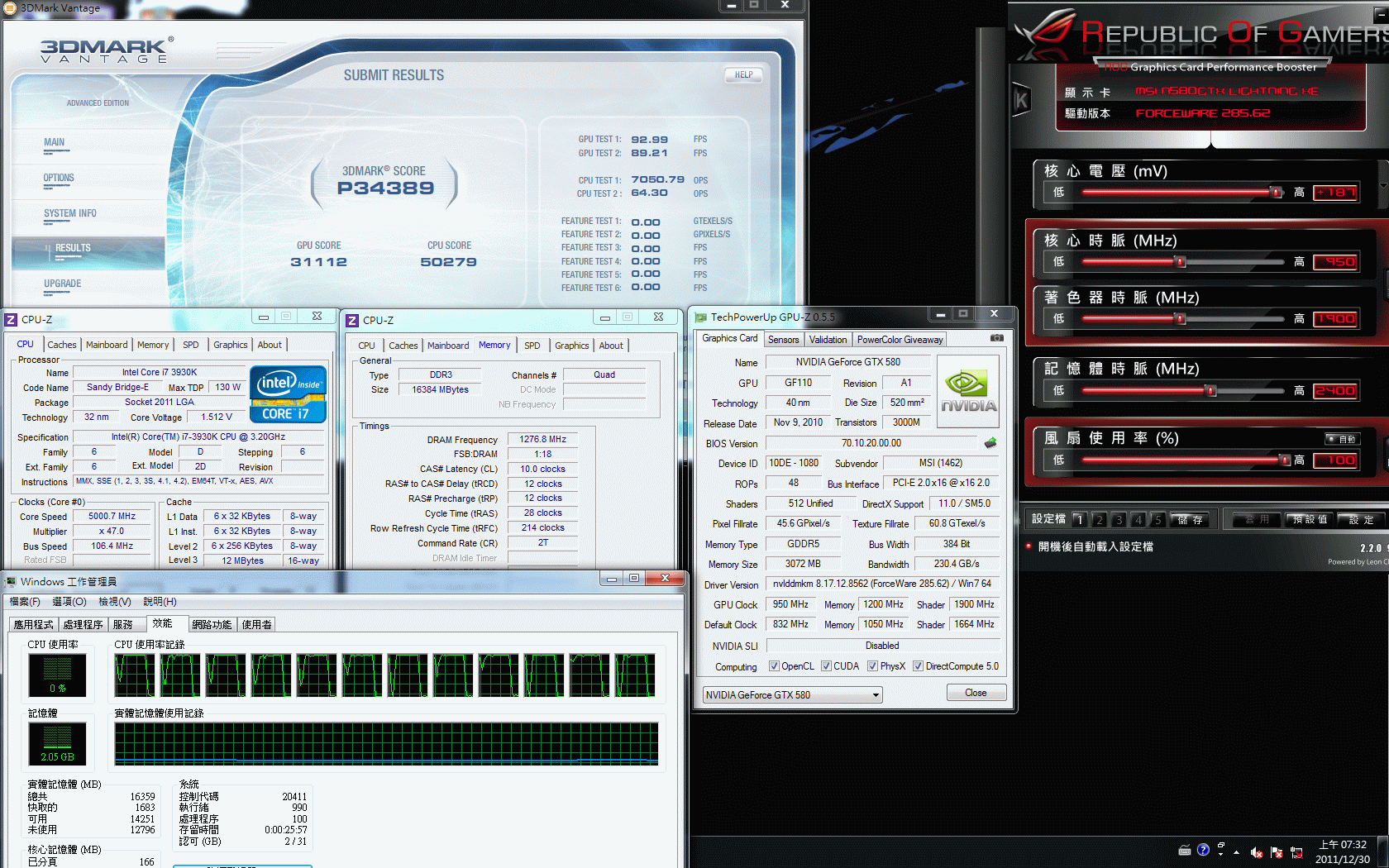Click Close button in GPU-Z
The height and width of the screenshot is (868, 1389).
(x=976, y=693)
